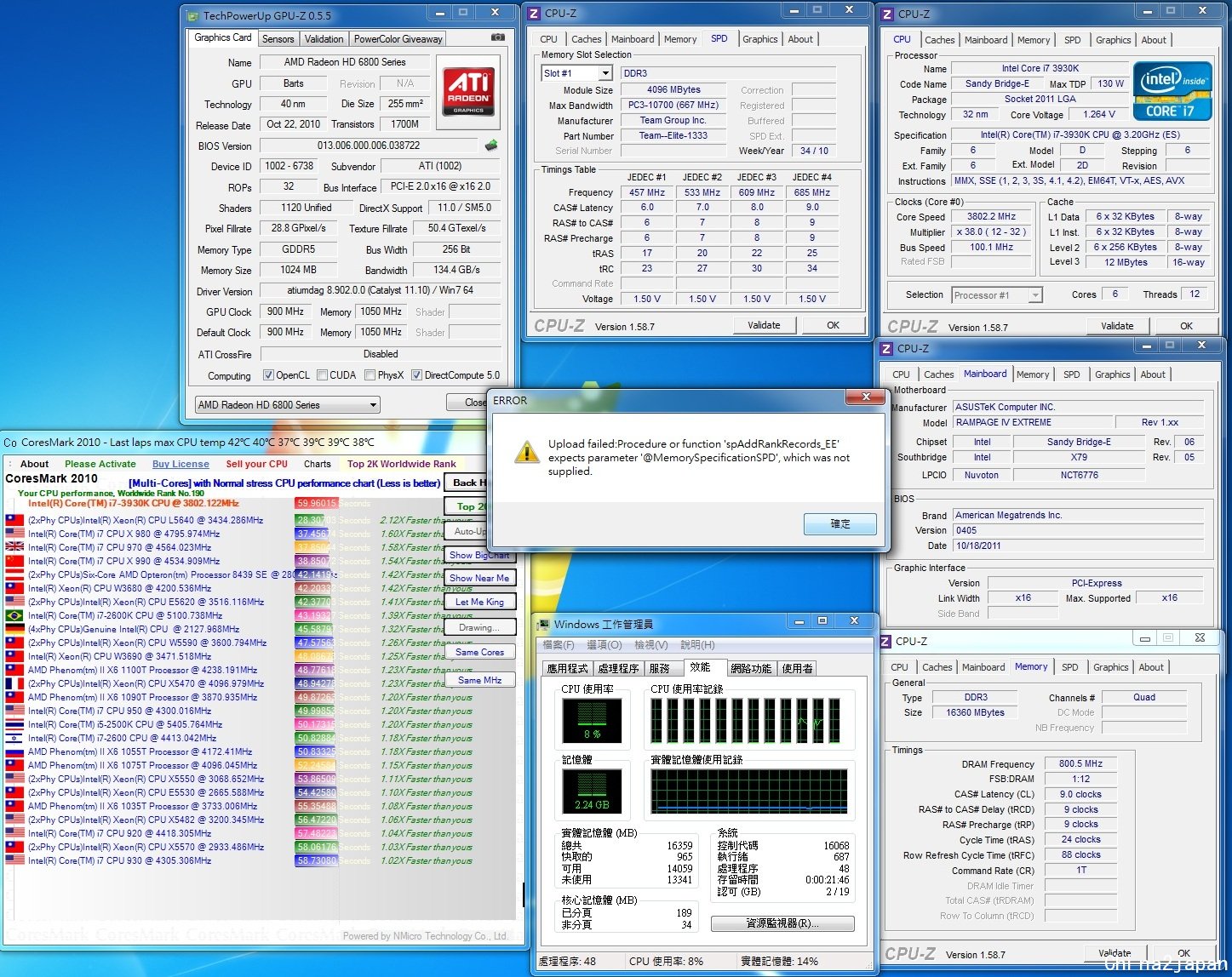This screenshot has height=977, width=1232.
Task: Click the CoresMark 2010 title bar icon
Action: coord(10,443)
